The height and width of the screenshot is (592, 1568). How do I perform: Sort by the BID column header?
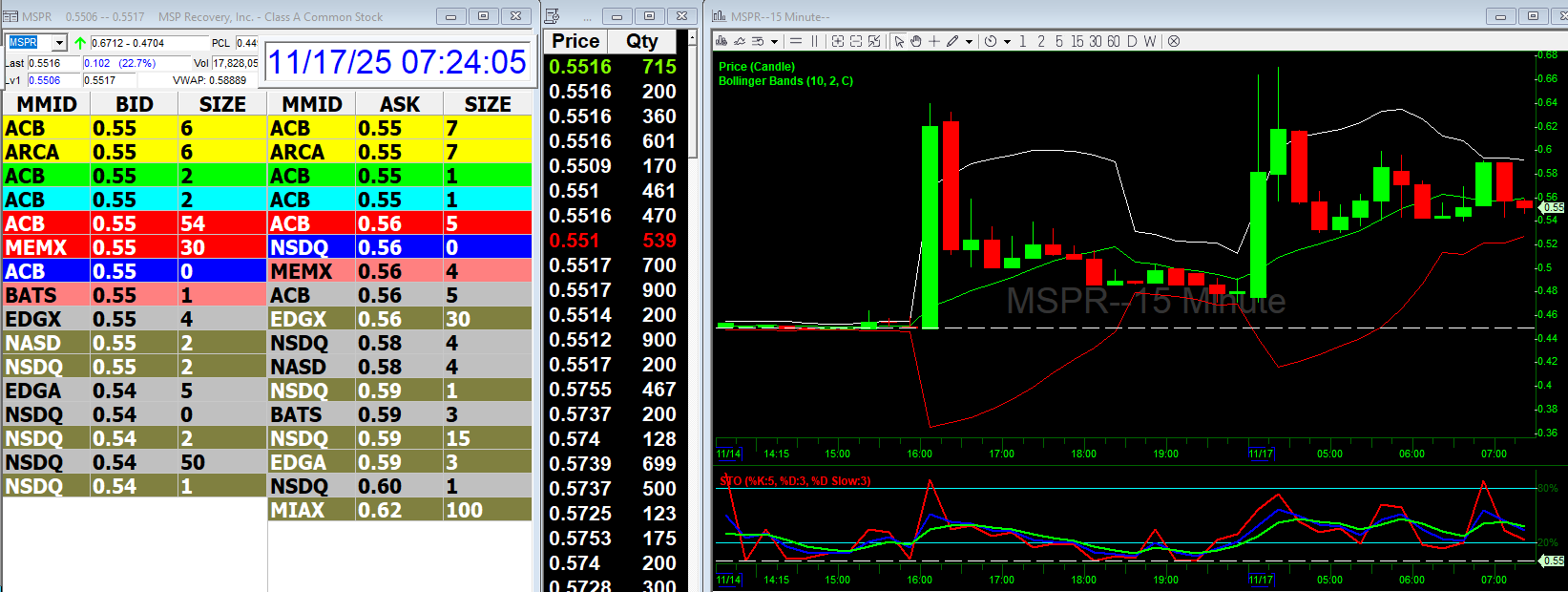point(134,104)
